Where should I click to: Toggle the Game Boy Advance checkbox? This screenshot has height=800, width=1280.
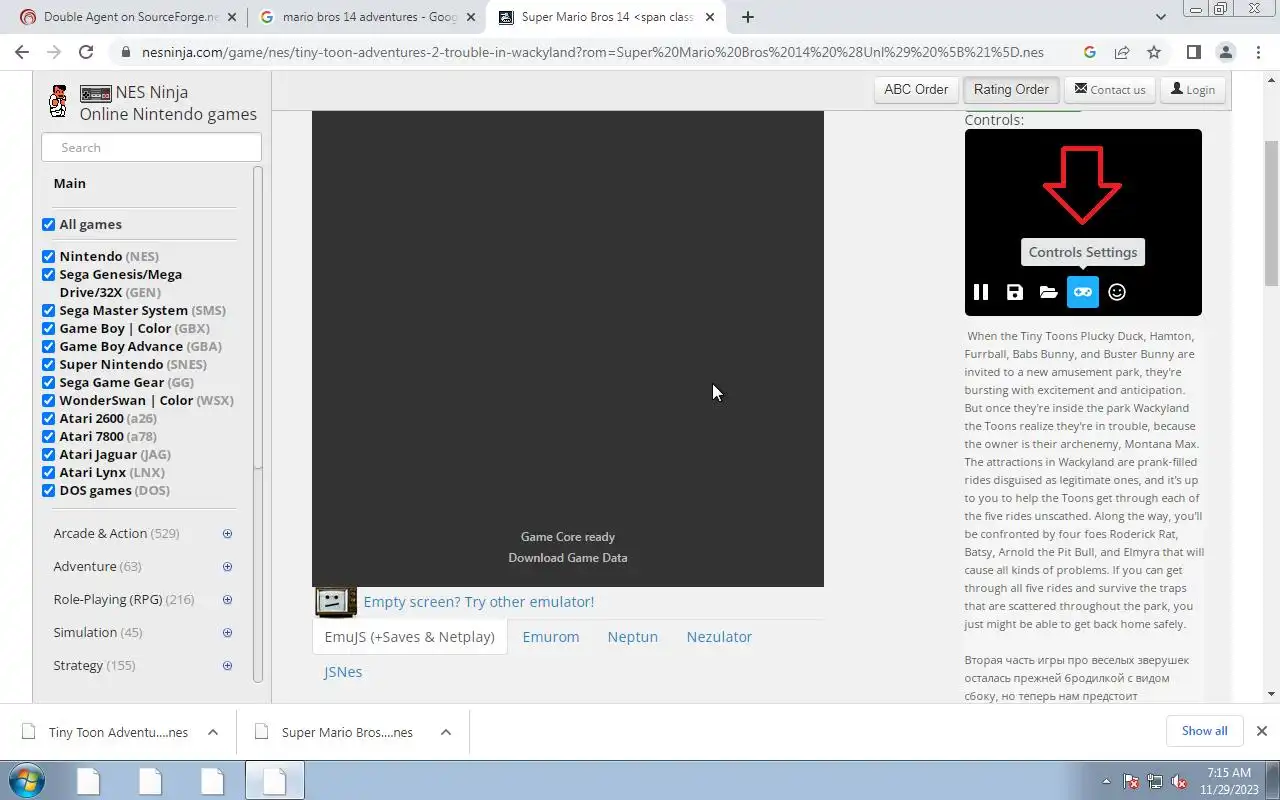(x=48, y=347)
